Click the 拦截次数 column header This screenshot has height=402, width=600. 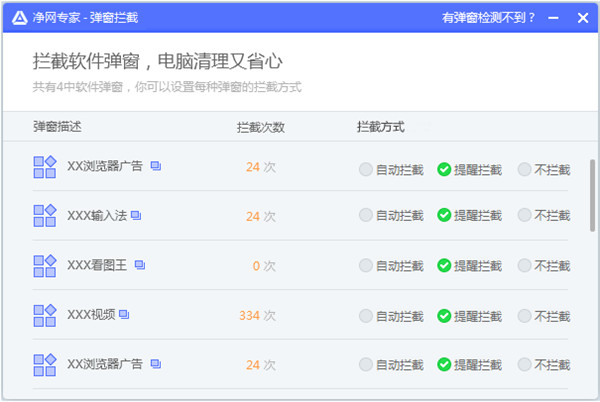pyautogui.click(x=260, y=127)
